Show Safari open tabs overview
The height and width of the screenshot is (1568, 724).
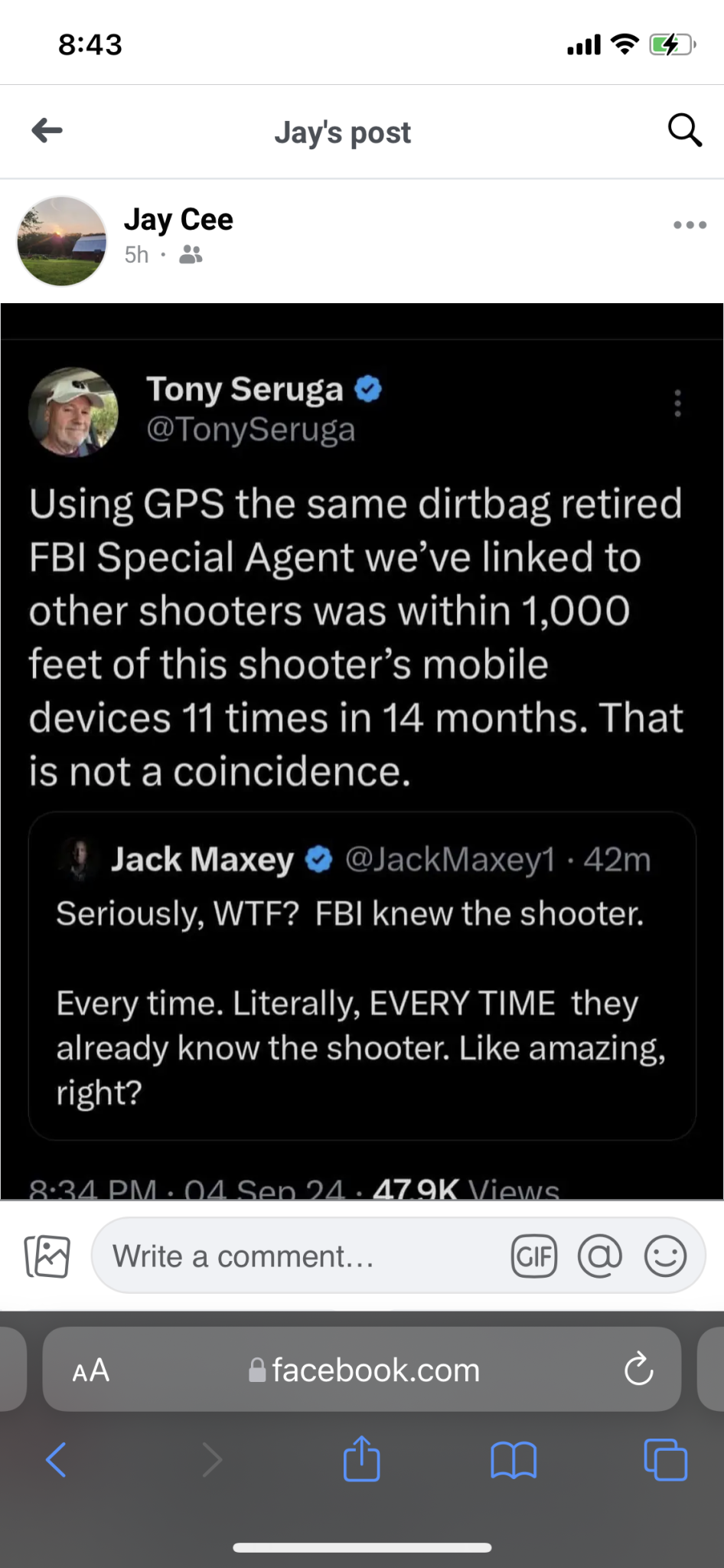coord(665,1459)
